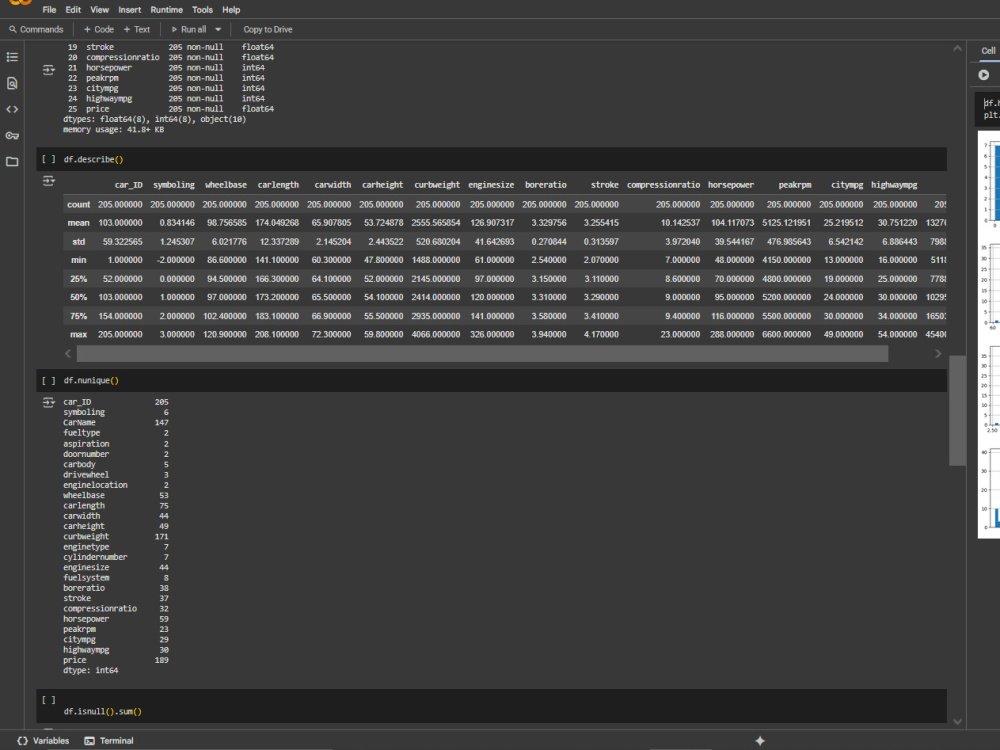Click the '75%' row label
Screen dimensions: 1000x750
coord(78,316)
